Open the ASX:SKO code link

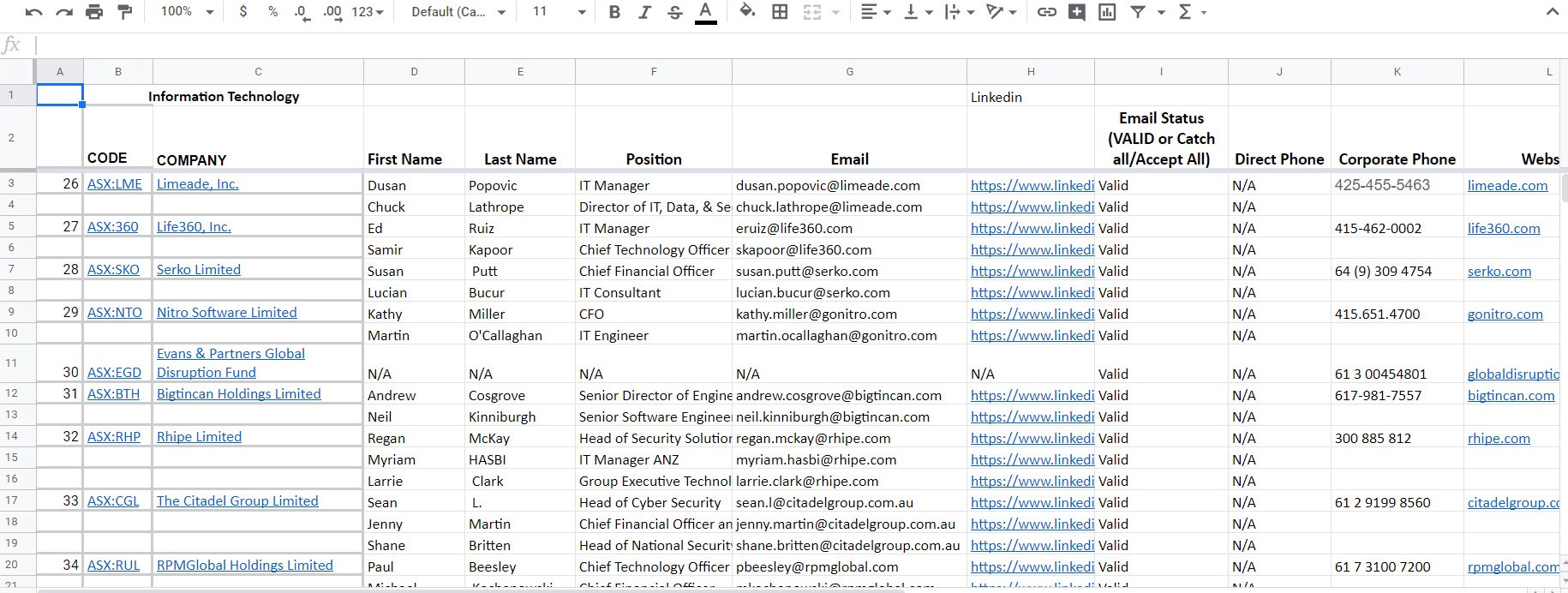tap(113, 270)
